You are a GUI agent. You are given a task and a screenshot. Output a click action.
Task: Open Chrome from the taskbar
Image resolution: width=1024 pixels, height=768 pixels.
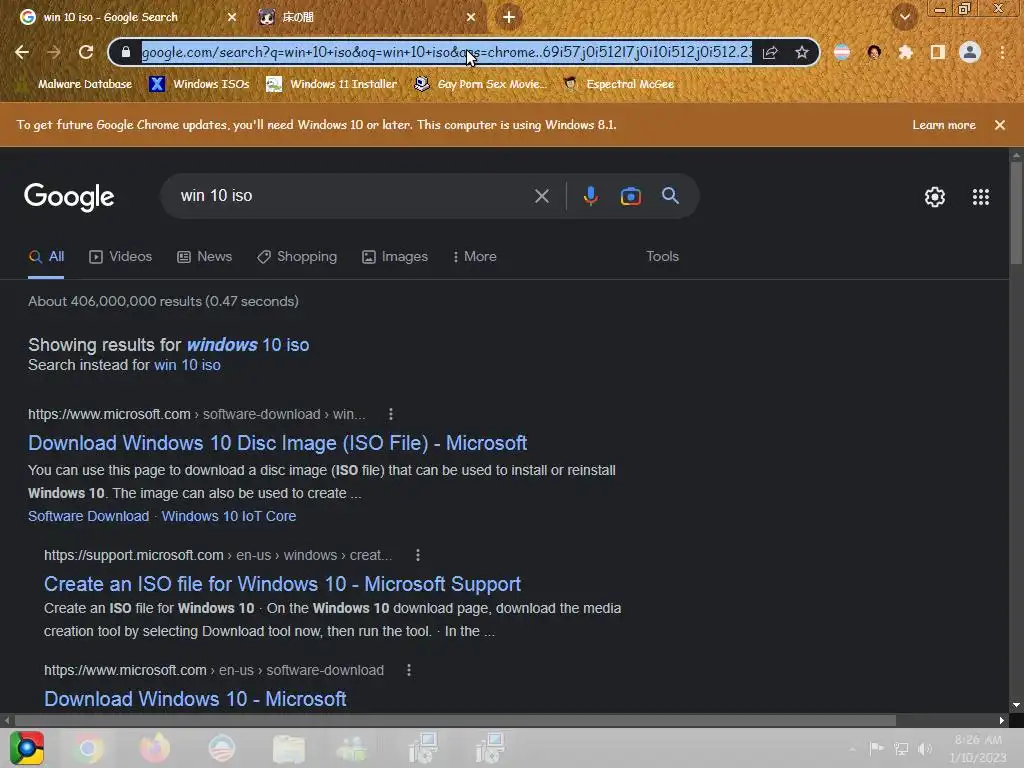coord(88,748)
